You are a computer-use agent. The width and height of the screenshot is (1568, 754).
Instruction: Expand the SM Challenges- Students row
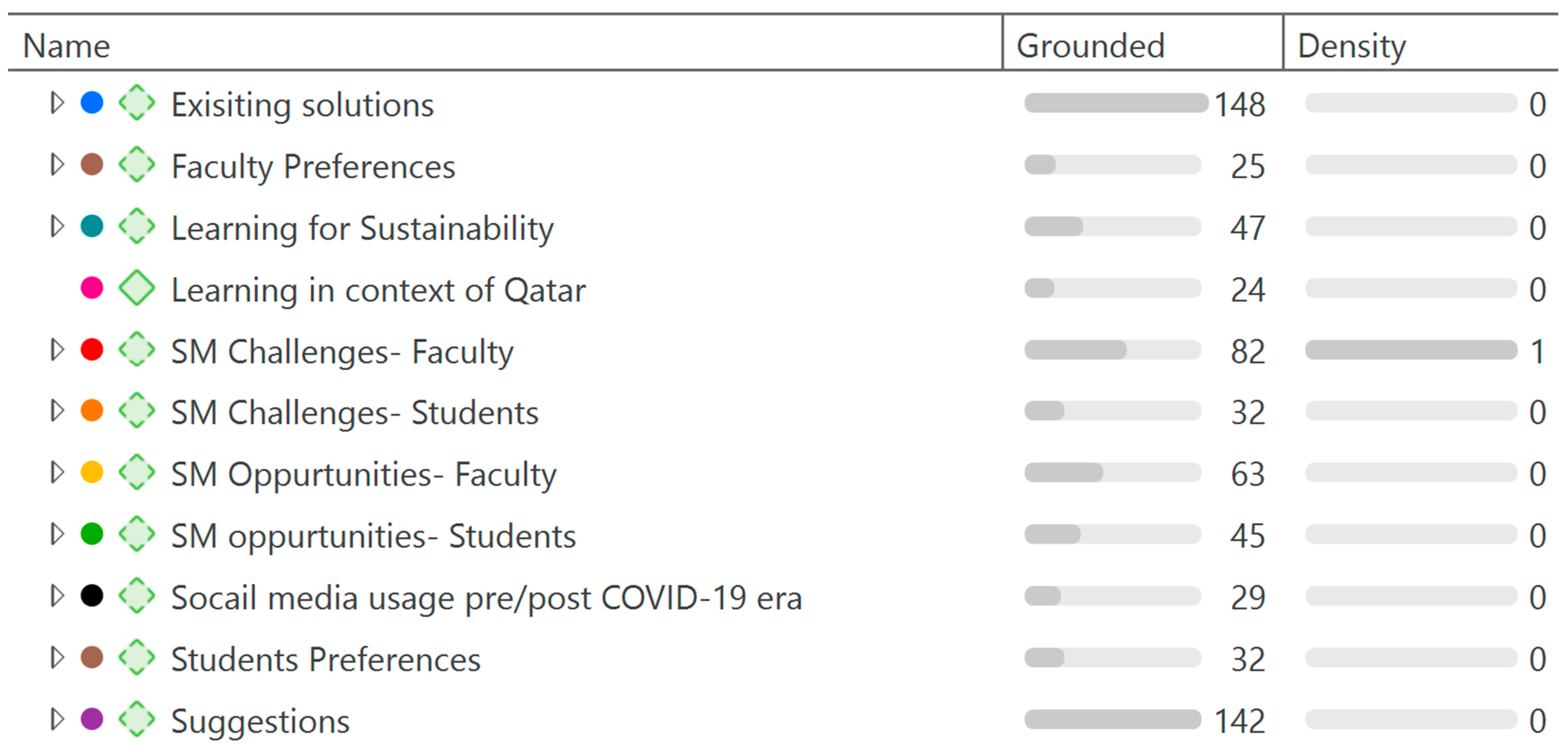coord(57,411)
